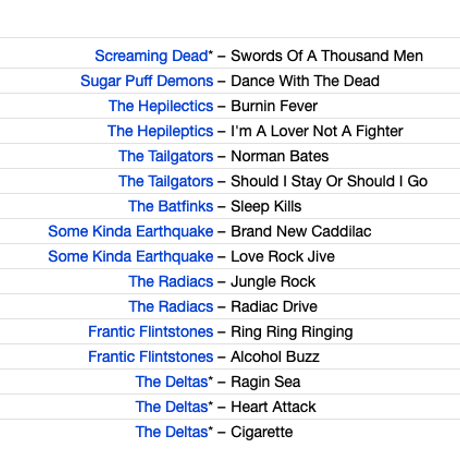Image resolution: width=460 pixels, height=460 pixels.
Task: Open Some Kinda Earthquake beside Brand New Caddilac
Action: [x=131, y=231]
